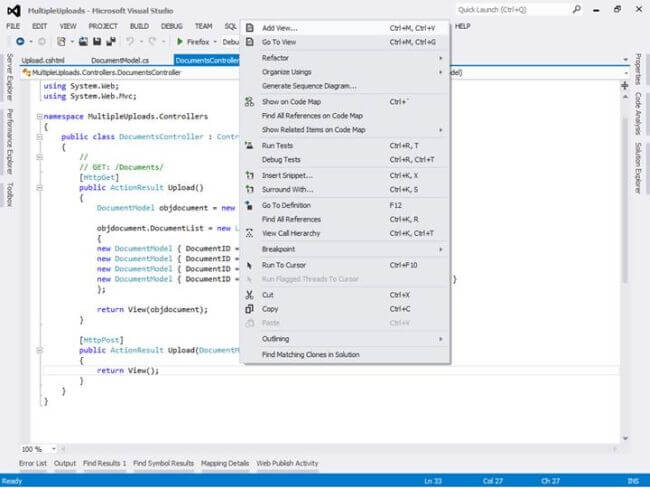
Task: Open the Output tab
Action: 65,463
